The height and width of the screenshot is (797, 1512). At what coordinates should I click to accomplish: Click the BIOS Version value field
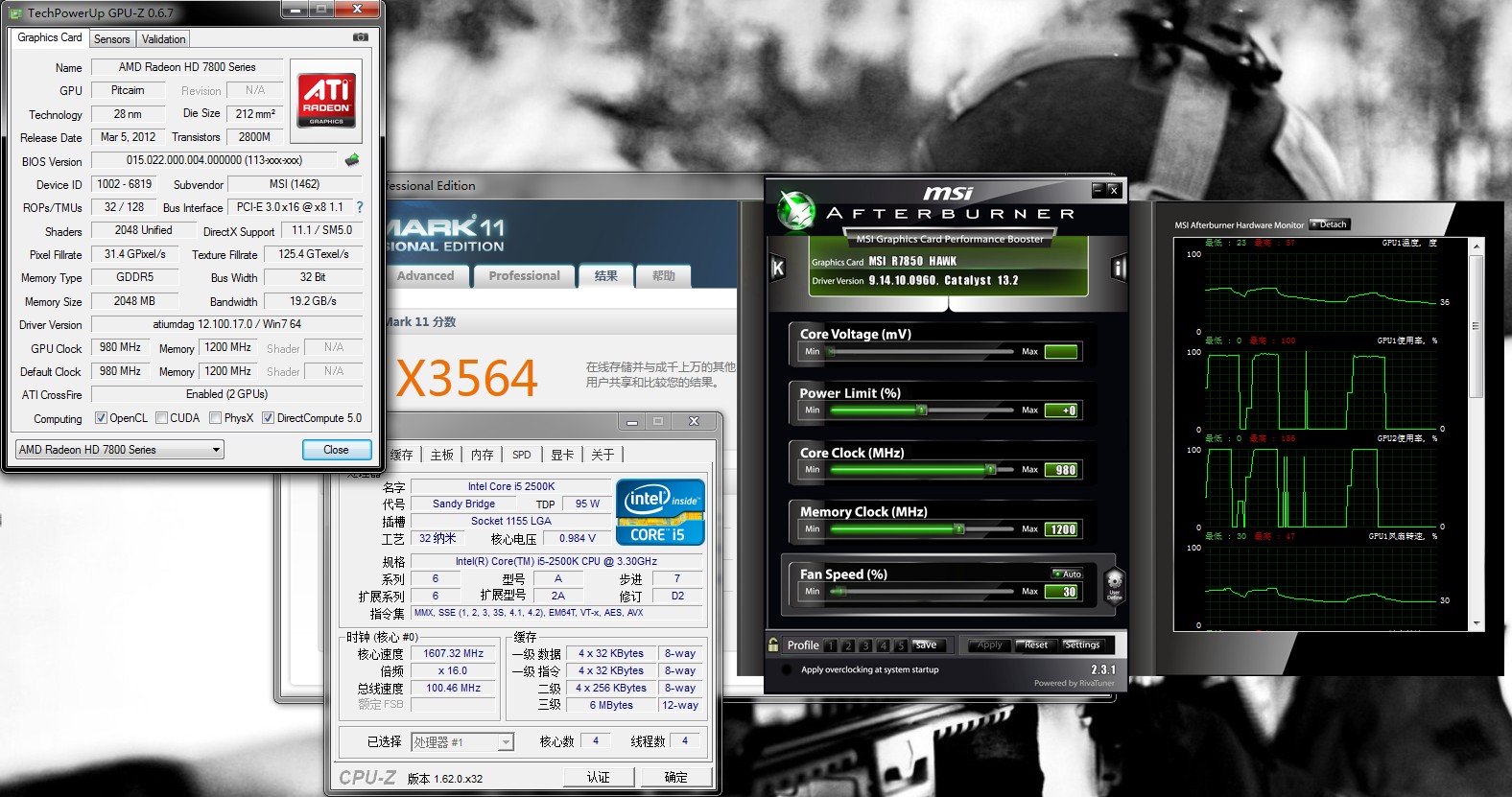coord(214,160)
